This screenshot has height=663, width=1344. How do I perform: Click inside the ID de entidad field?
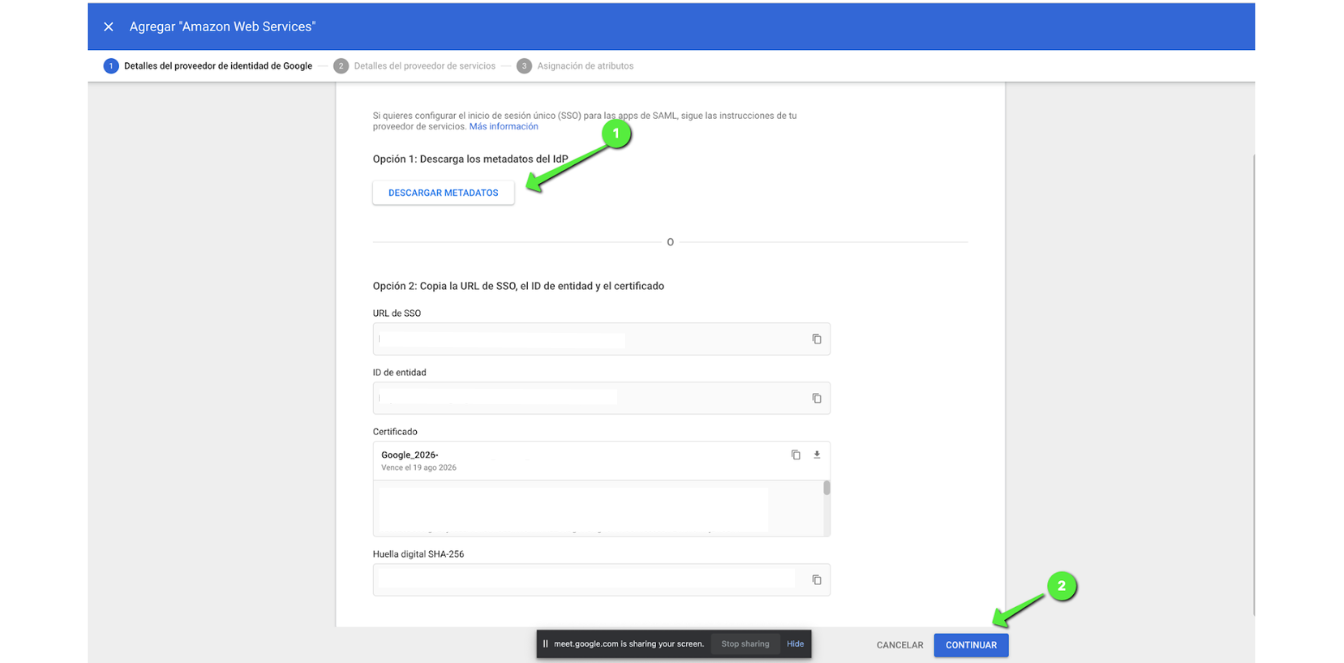coord(601,398)
